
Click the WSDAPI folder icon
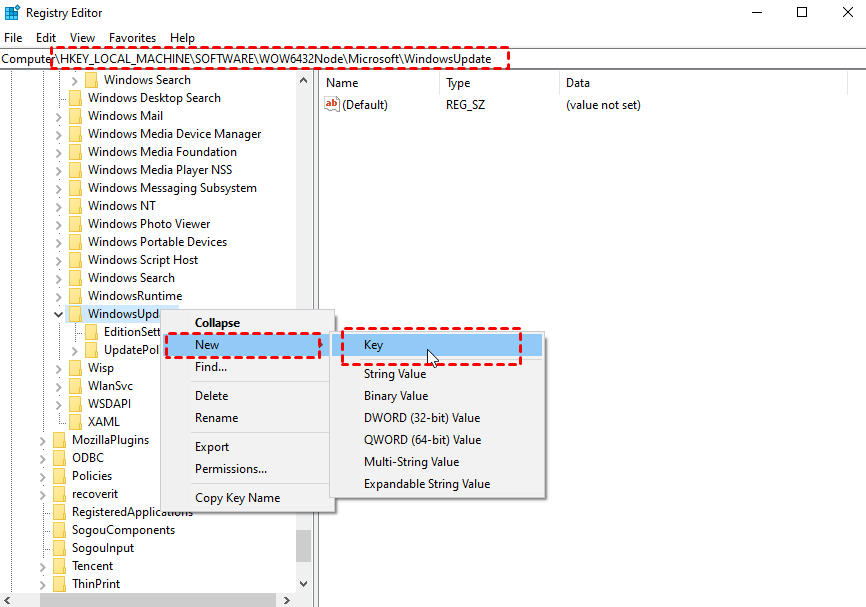[75, 404]
